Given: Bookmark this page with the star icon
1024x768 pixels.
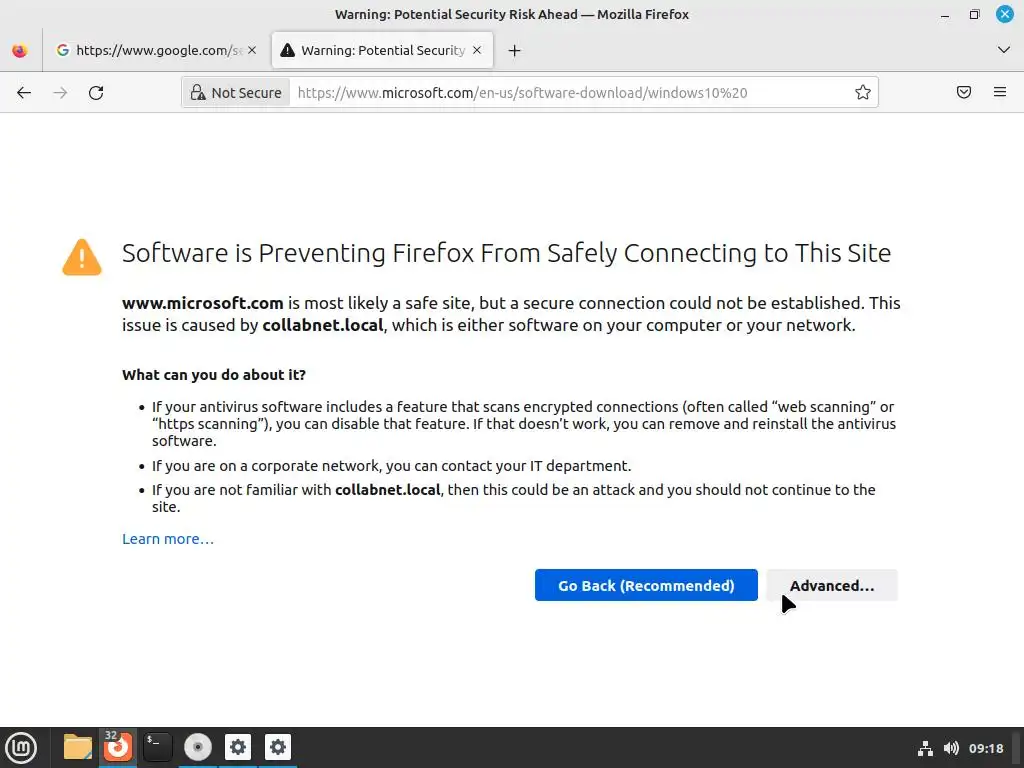Looking at the screenshot, I should coord(862,92).
